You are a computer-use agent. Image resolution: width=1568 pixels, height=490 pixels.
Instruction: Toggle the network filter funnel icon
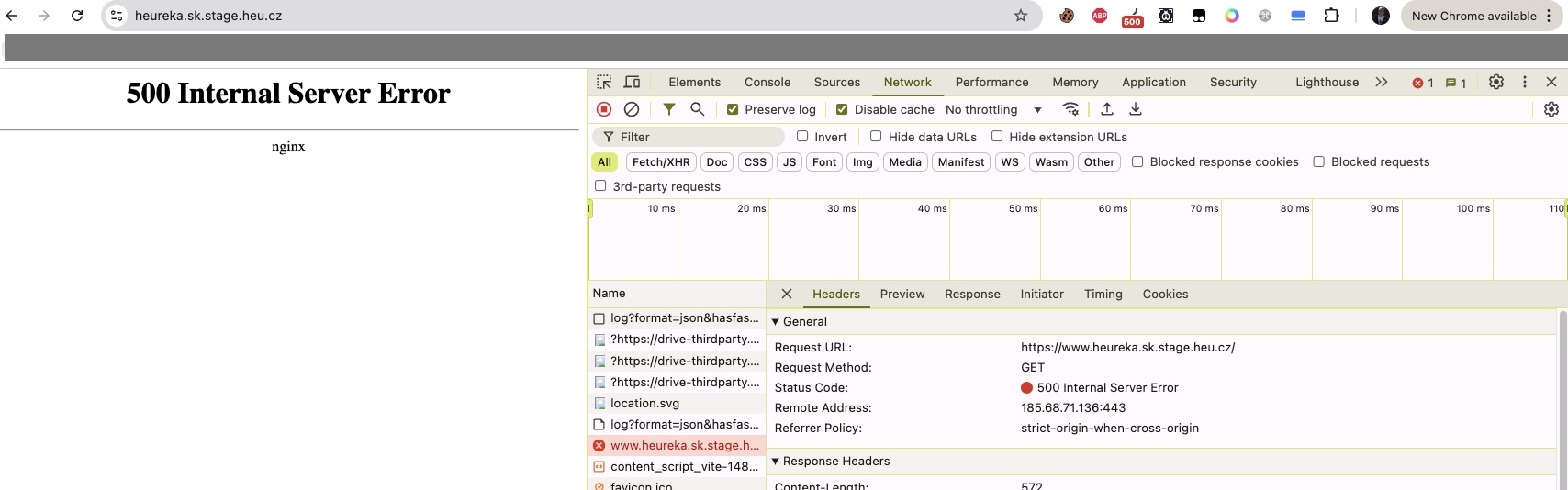click(x=669, y=109)
